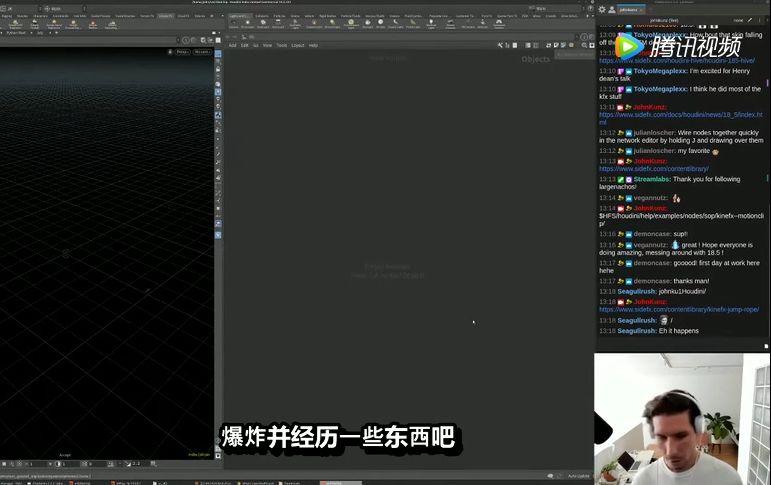Open the kinefx-jump-rope content library link
Screen dimensions: 771x485
tap(679, 309)
